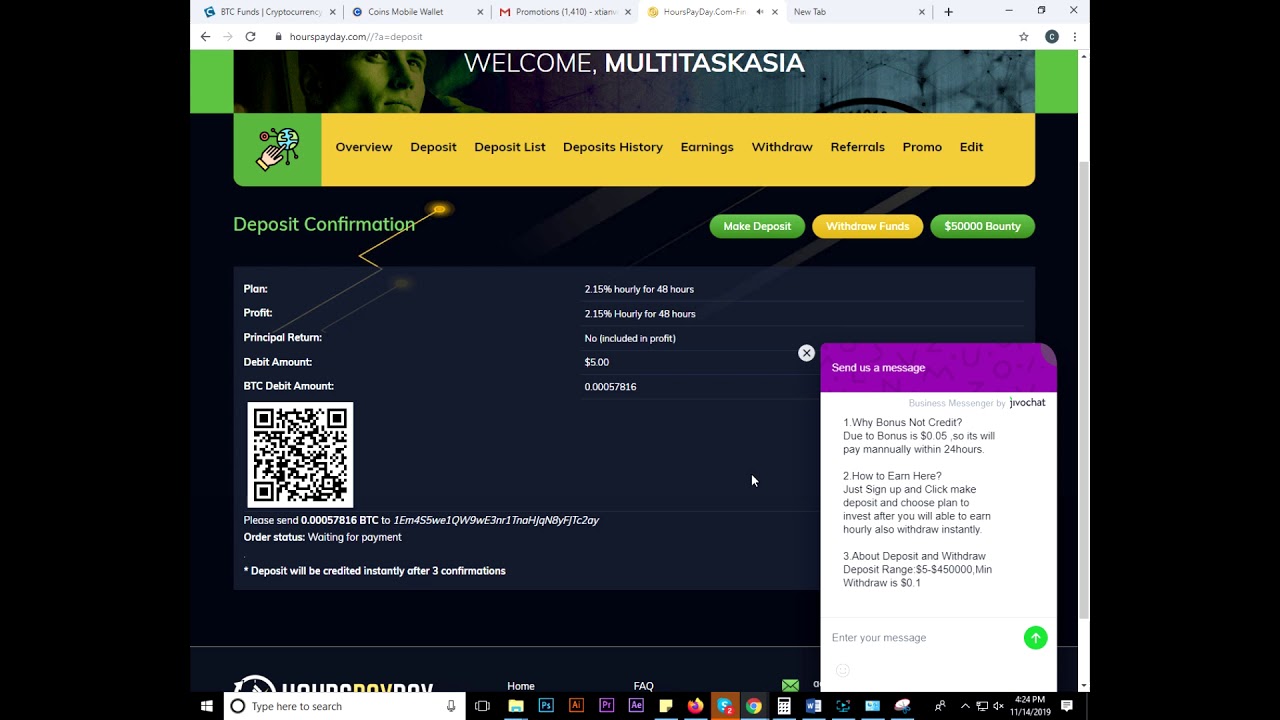The height and width of the screenshot is (720, 1280).
Task: Open File Explorer from taskbar
Action: click(x=516, y=706)
